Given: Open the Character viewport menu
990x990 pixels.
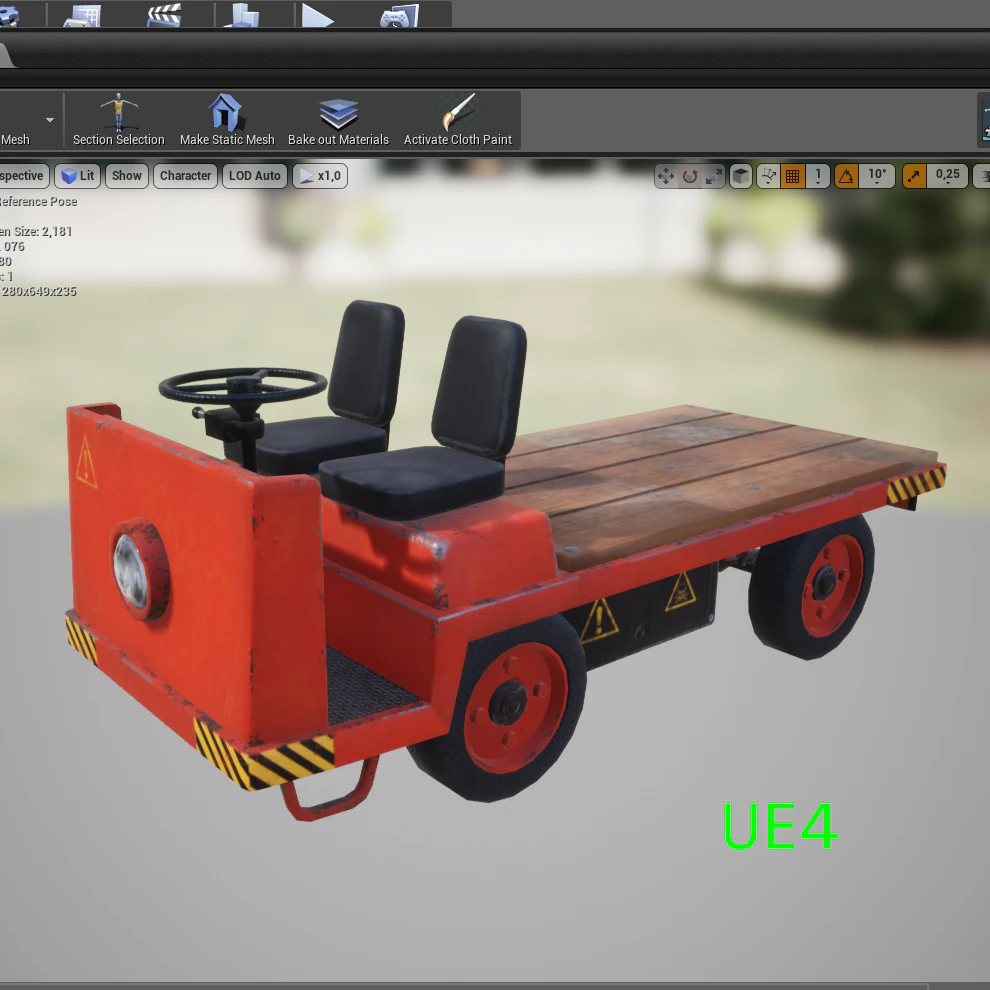Looking at the screenshot, I should (185, 176).
